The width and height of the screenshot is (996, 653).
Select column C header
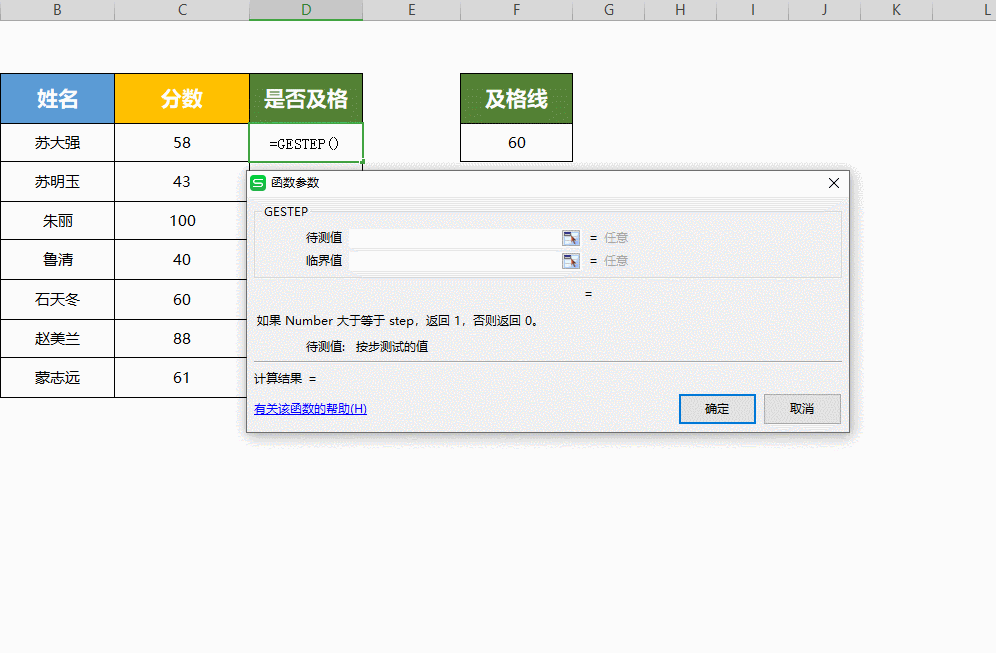coord(182,10)
